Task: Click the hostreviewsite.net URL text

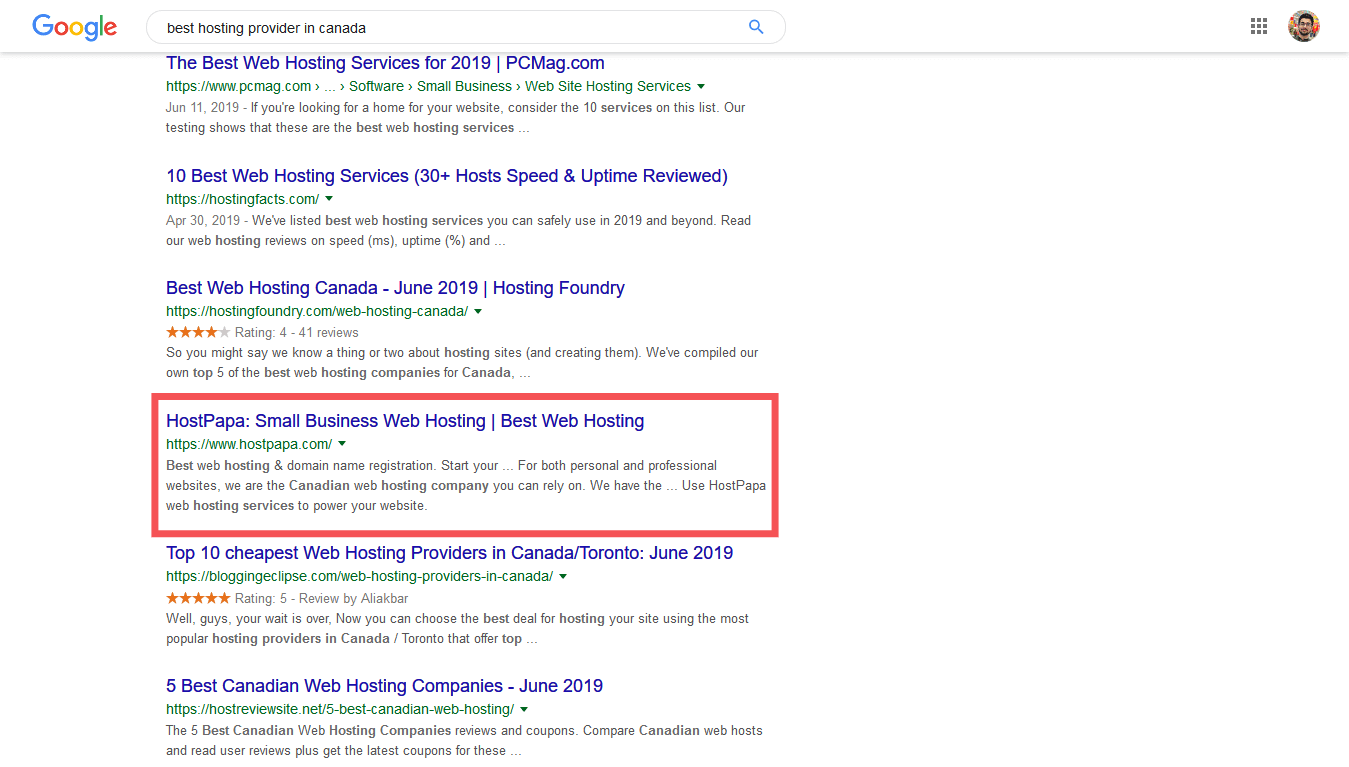Action: (340, 709)
